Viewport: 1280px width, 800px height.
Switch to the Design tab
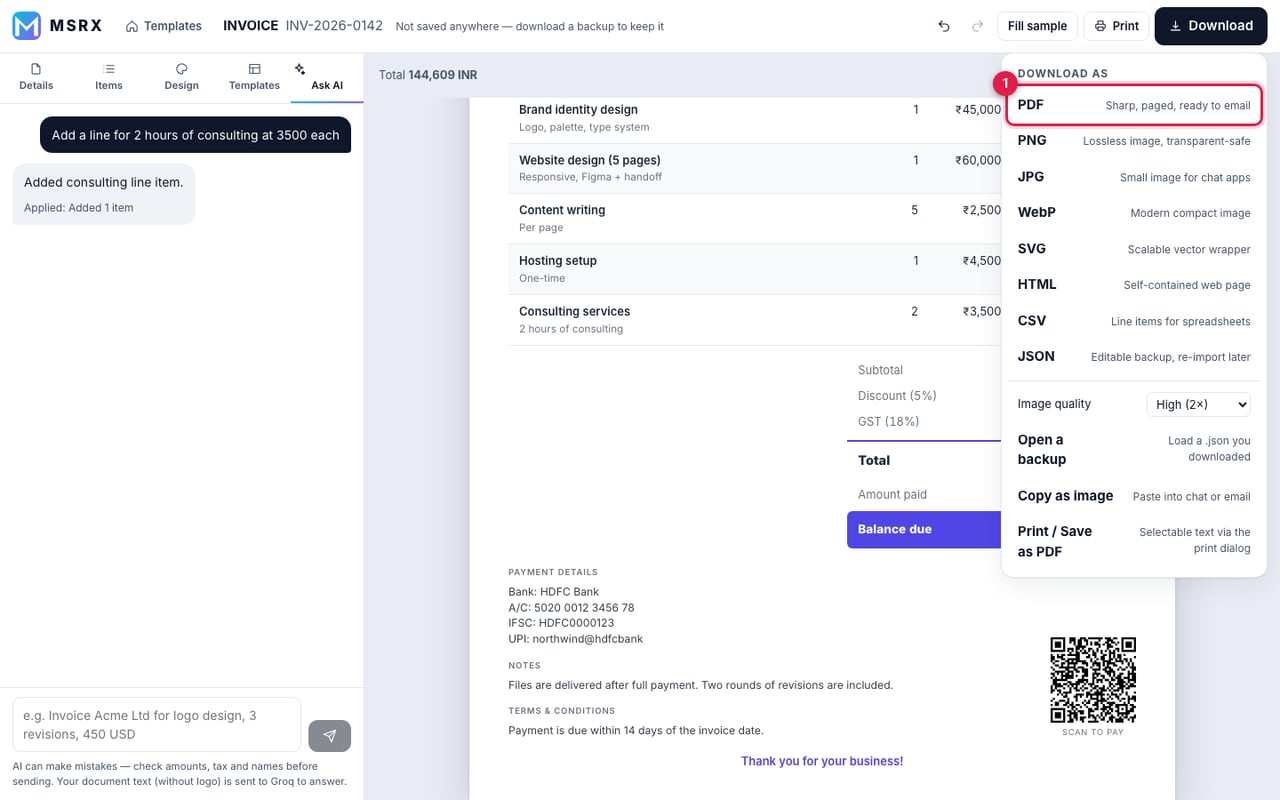pos(181,77)
